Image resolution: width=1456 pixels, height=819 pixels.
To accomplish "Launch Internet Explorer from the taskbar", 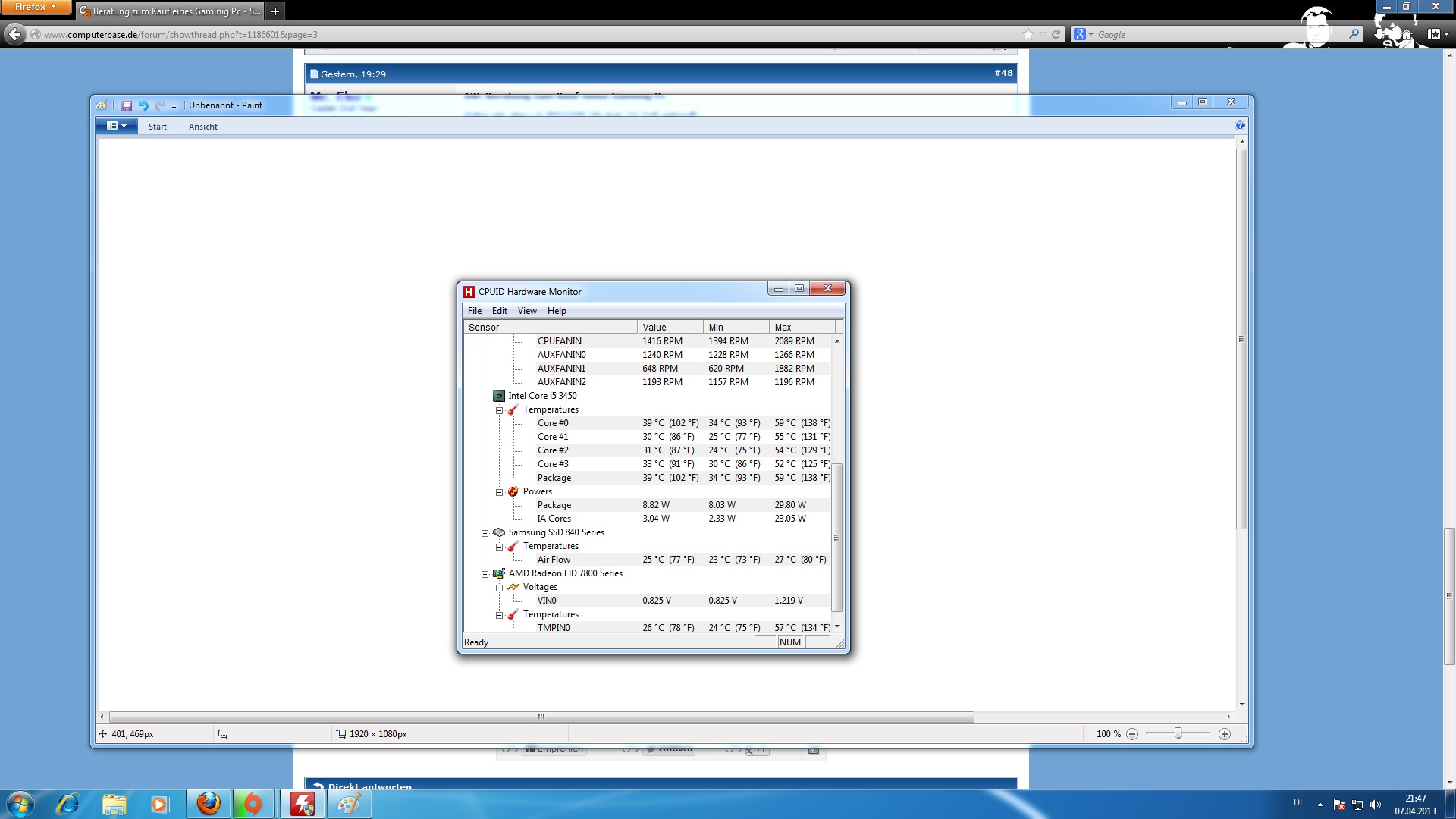I will tap(67, 804).
